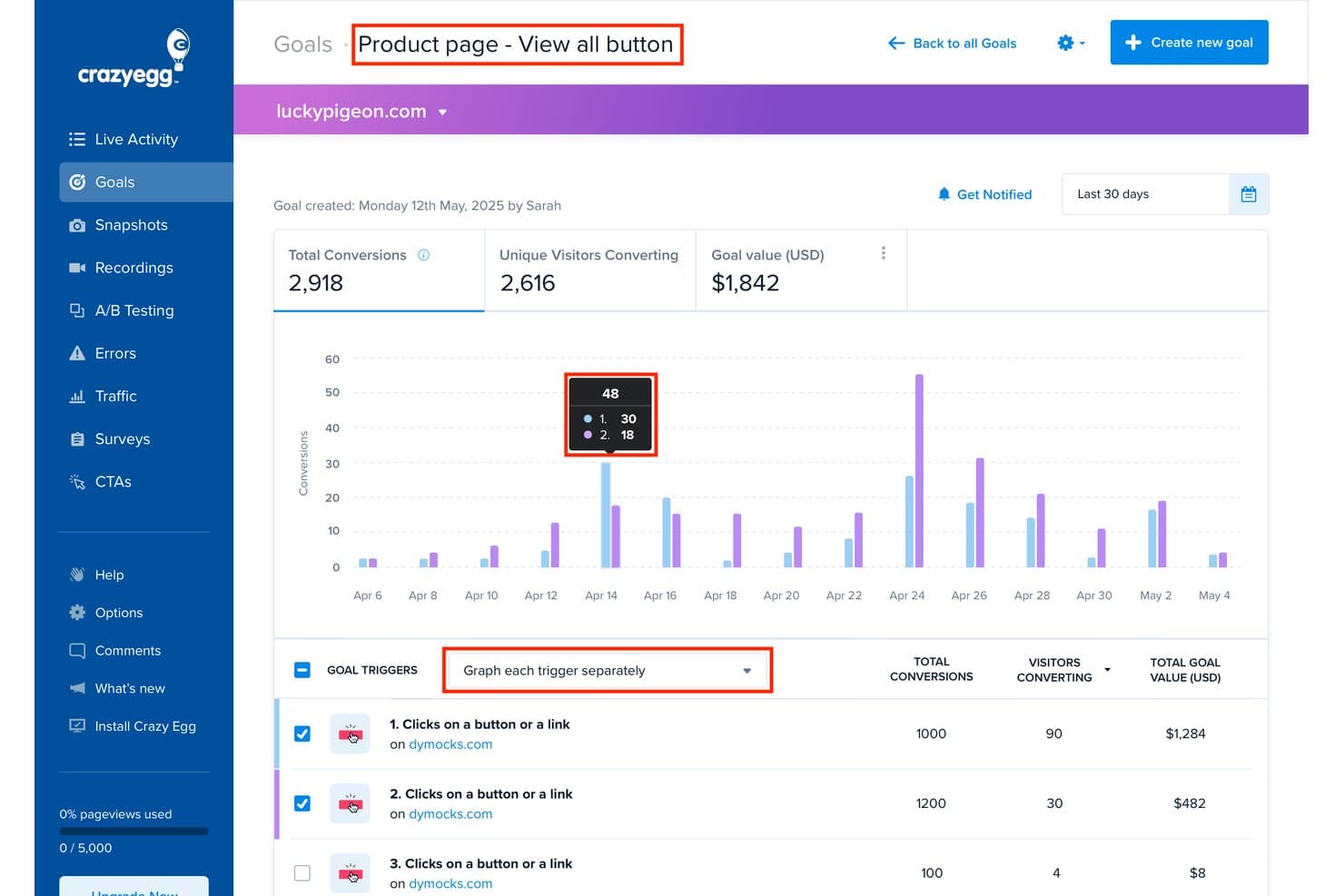Click the Options gear icon in sidebar

tap(77, 613)
